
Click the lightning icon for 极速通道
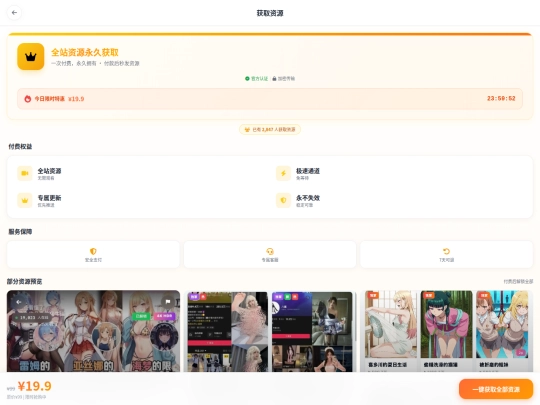pyautogui.click(x=283, y=173)
